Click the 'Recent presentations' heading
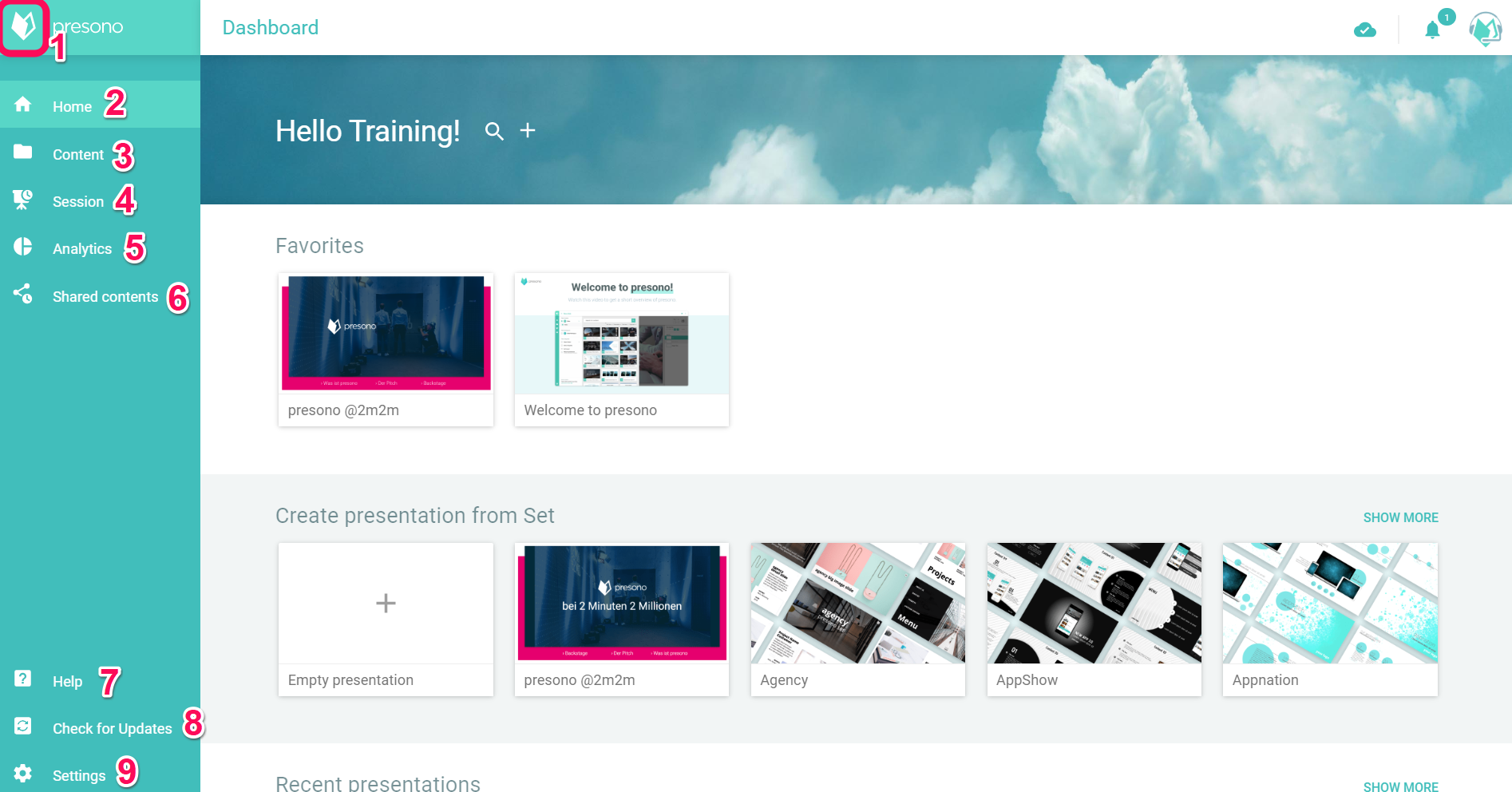The width and height of the screenshot is (1512, 792). point(378,783)
